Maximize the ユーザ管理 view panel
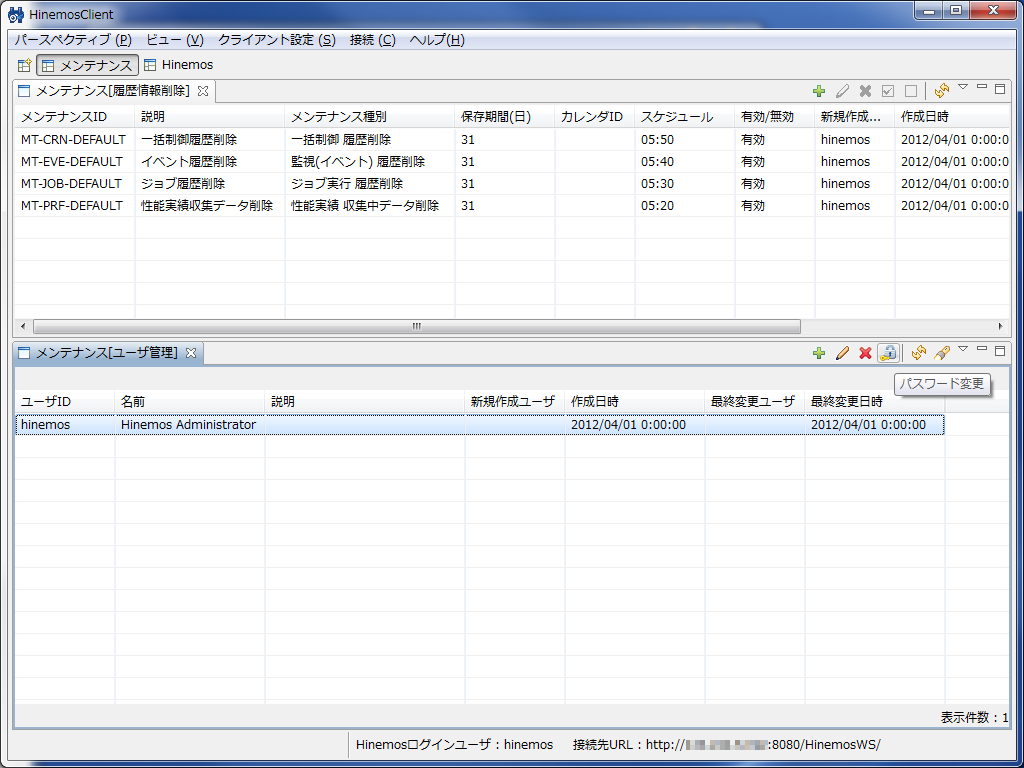Viewport: 1024px width, 768px height. point(1000,351)
